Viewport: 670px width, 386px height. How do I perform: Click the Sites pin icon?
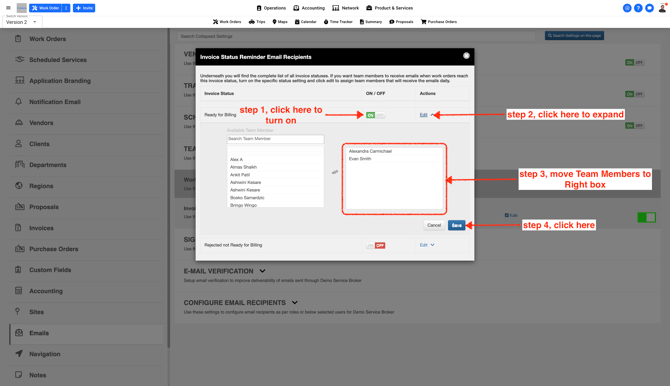point(18,311)
